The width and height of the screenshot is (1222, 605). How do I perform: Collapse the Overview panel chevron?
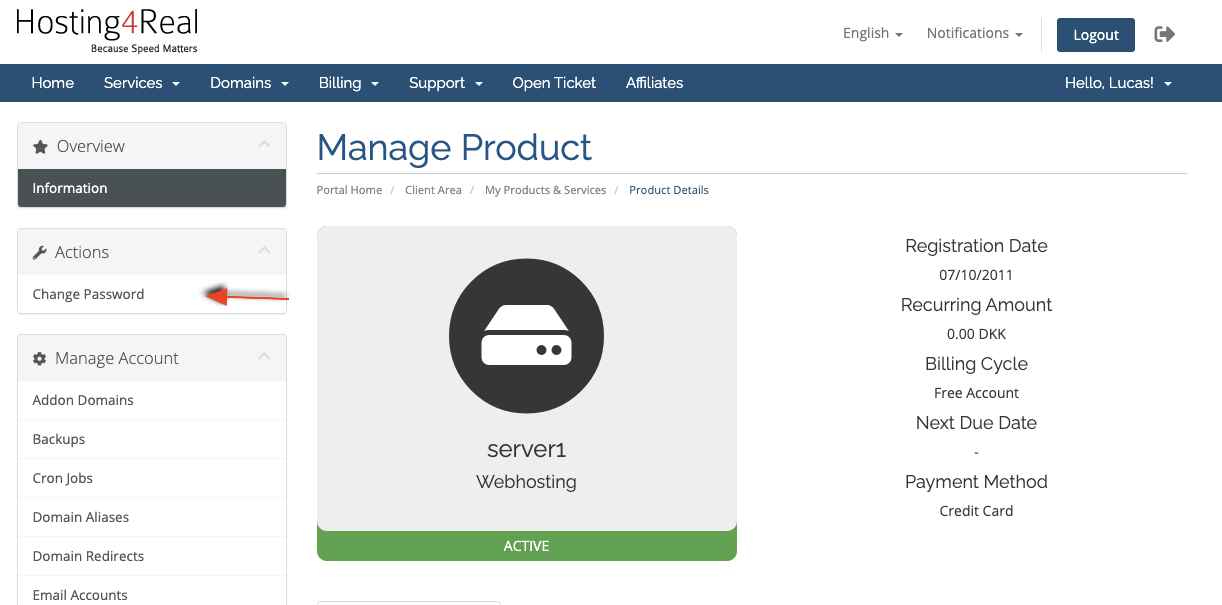tap(264, 145)
